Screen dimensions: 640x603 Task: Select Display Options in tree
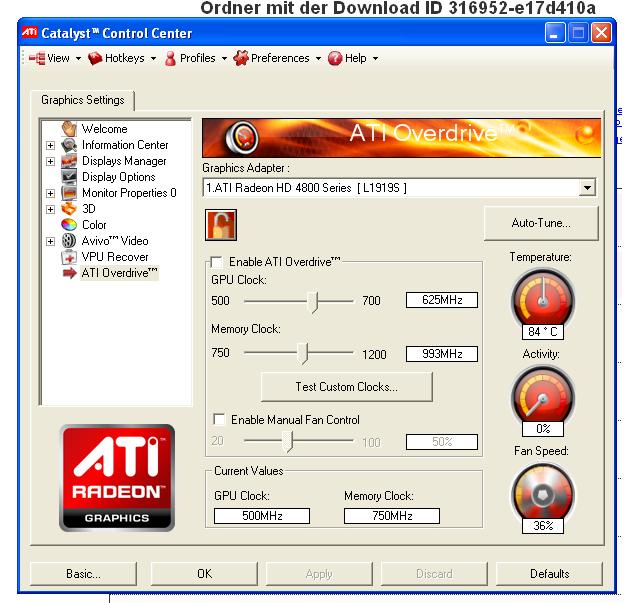coord(119,177)
